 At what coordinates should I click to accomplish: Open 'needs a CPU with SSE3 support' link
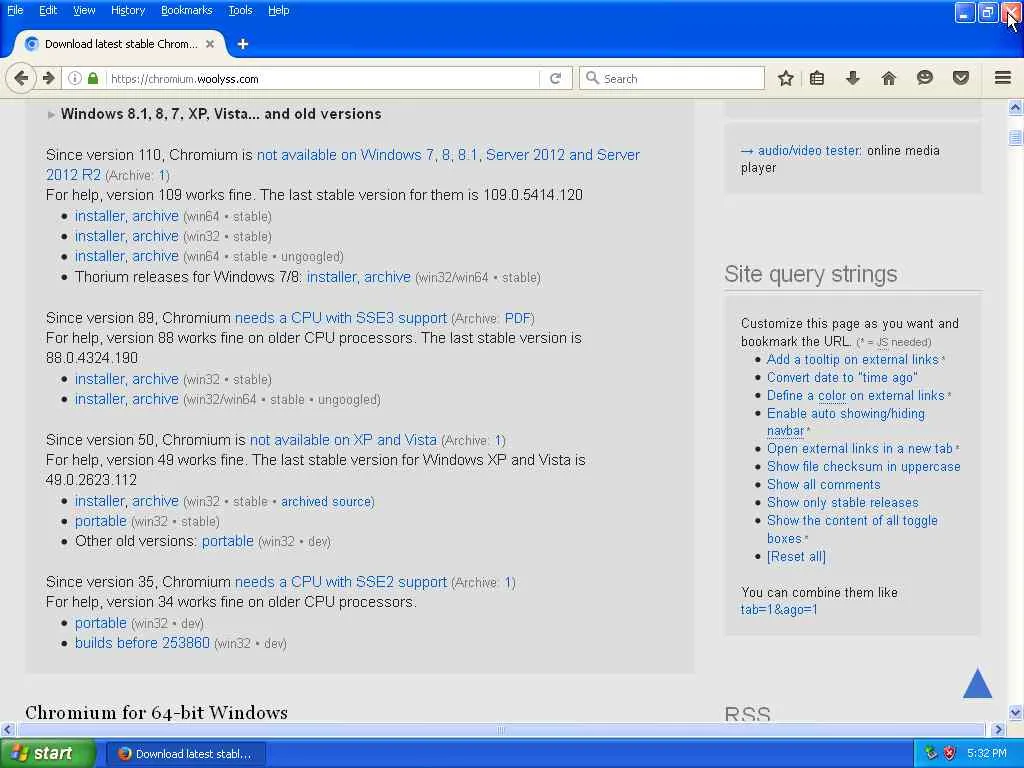coord(340,318)
